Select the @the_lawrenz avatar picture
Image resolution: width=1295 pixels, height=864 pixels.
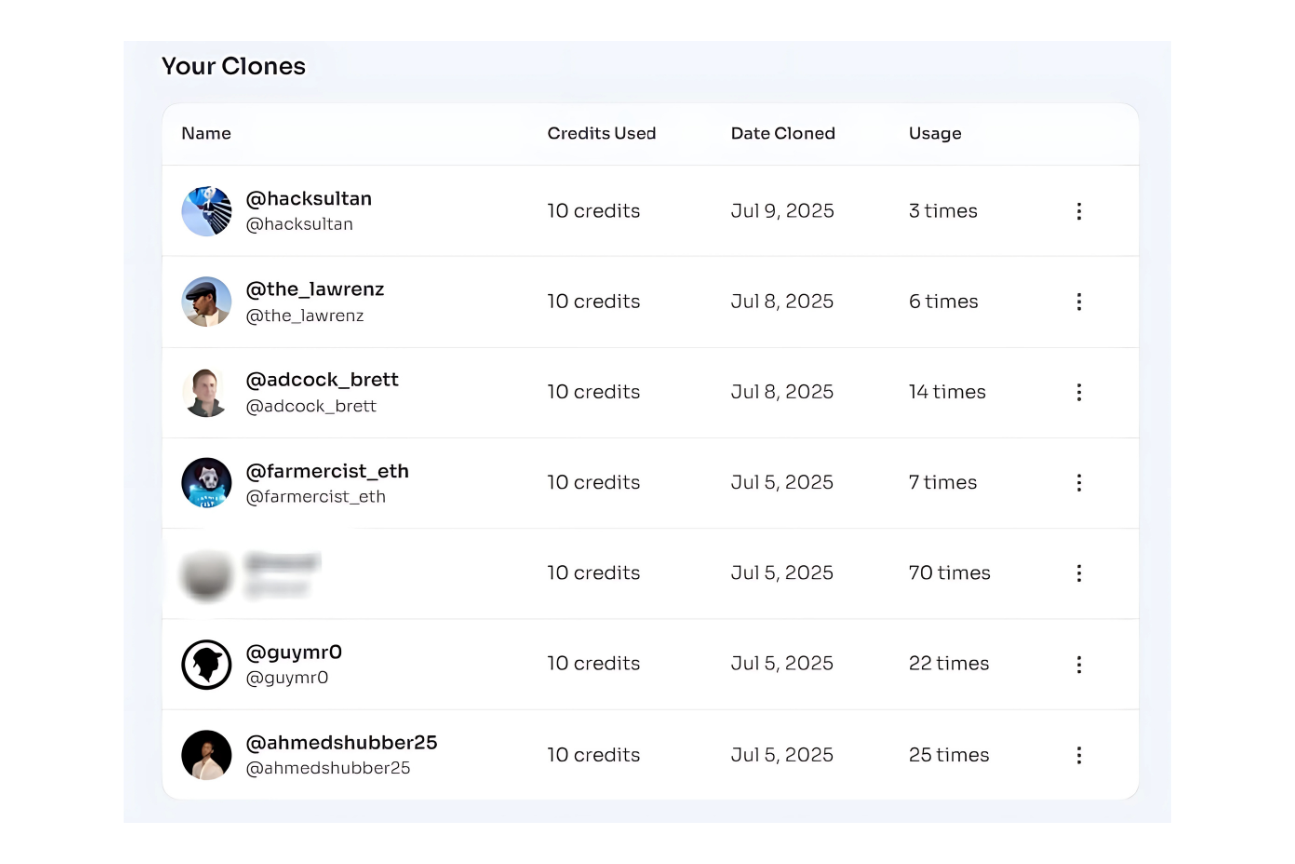click(206, 302)
